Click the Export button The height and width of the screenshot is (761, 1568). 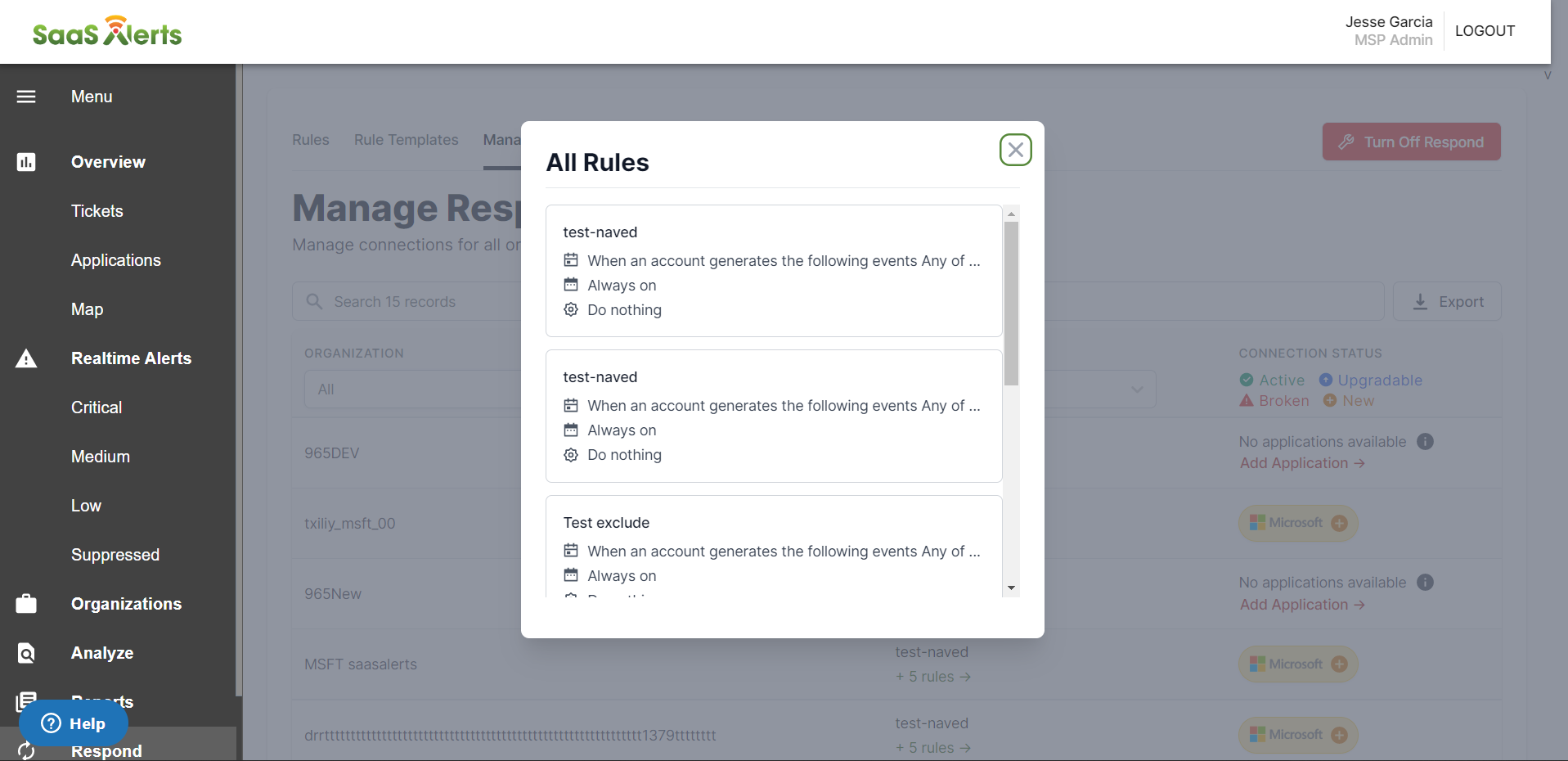coord(1447,301)
